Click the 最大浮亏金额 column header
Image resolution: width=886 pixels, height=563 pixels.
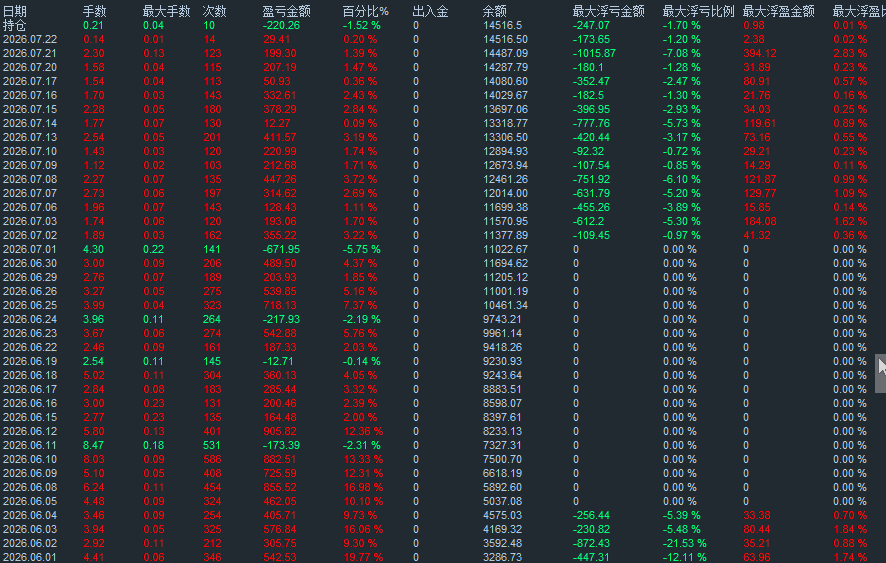(608, 11)
